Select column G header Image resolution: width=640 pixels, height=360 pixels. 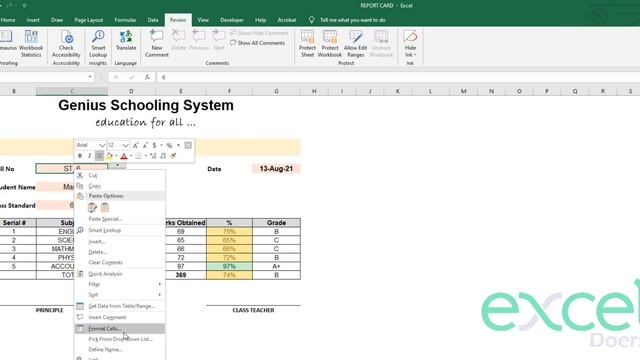(x=276, y=91)
